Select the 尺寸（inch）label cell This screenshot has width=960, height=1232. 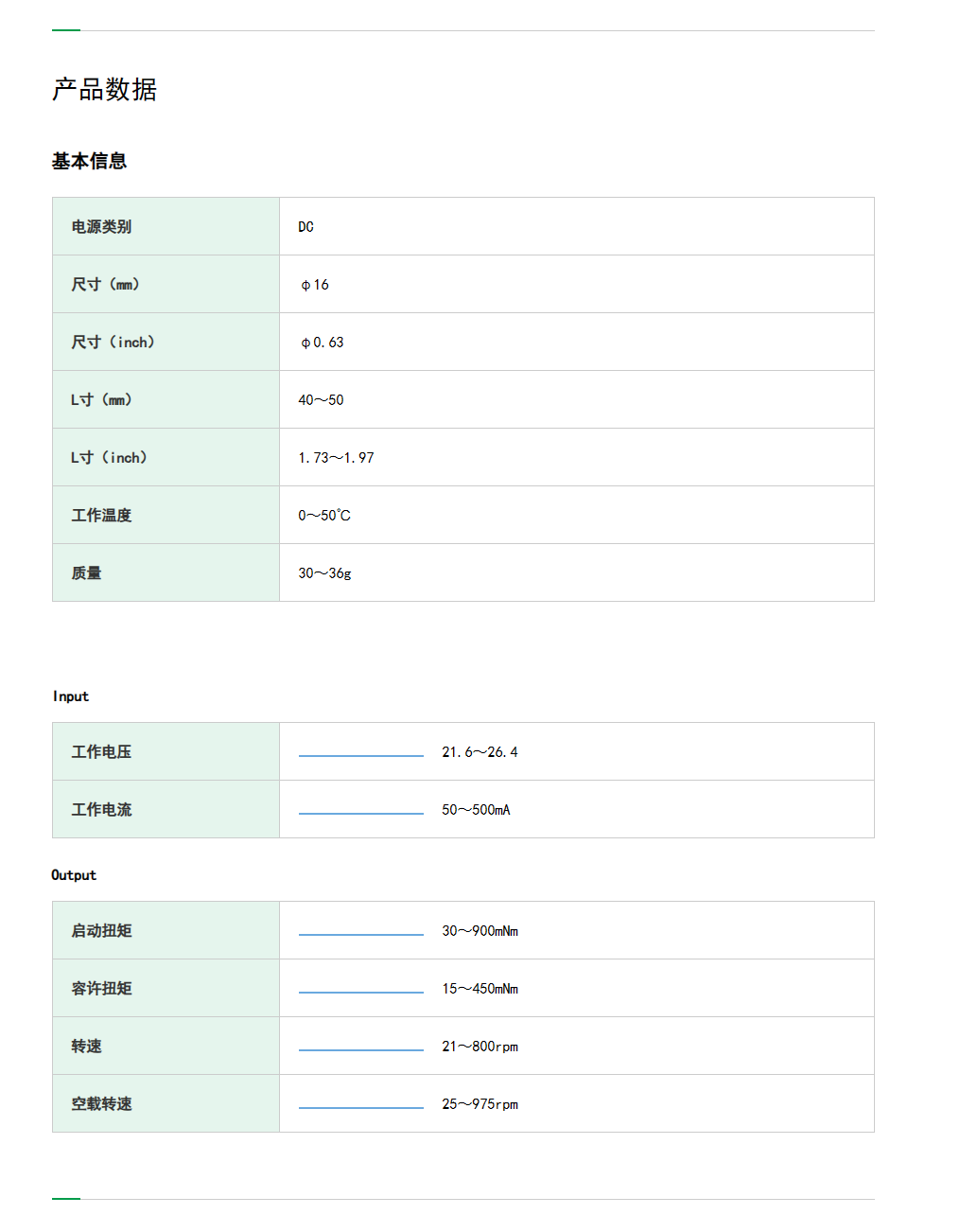pos(113,343)
